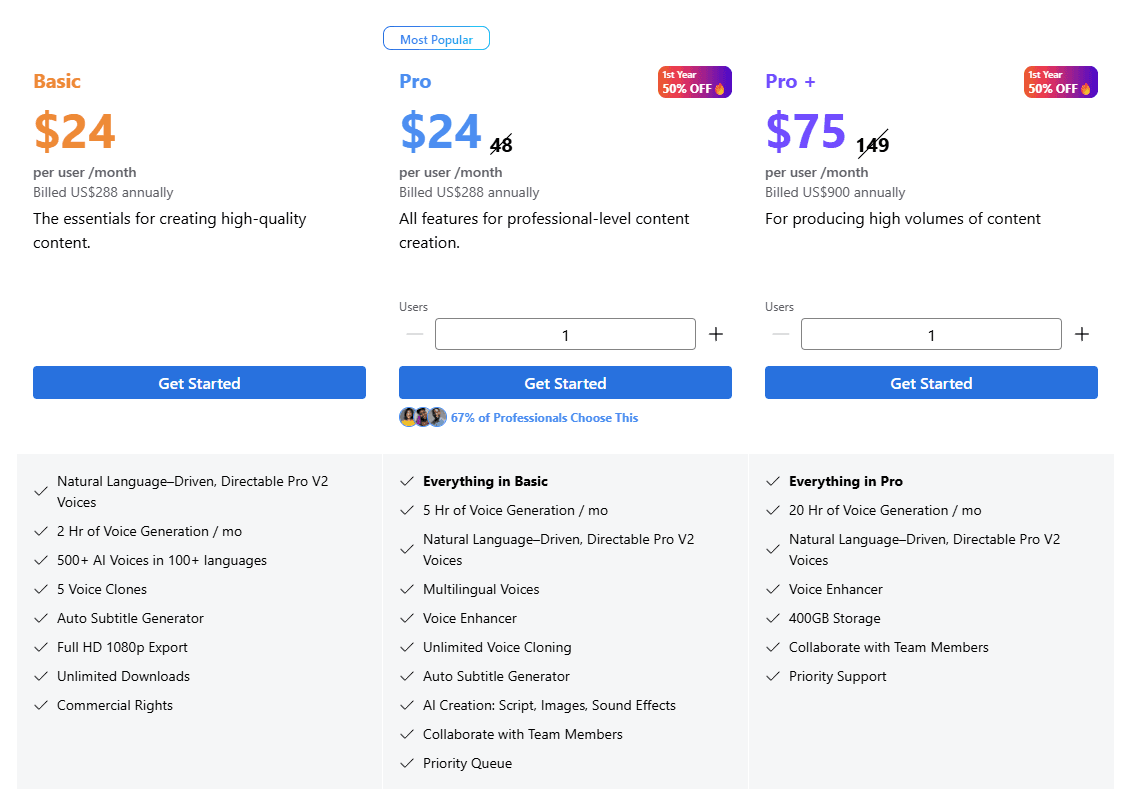Click checkmark next to Commercial Rights
The image size is (1137, 797).
[x=41, y=706]
